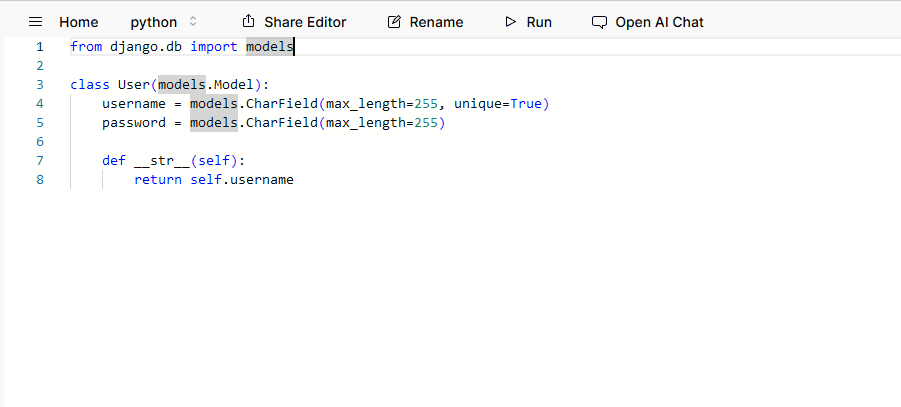Screen dimensions: 901x407
Task: Click the AI chat bubble icon
Action: click(x=599, y=22)
